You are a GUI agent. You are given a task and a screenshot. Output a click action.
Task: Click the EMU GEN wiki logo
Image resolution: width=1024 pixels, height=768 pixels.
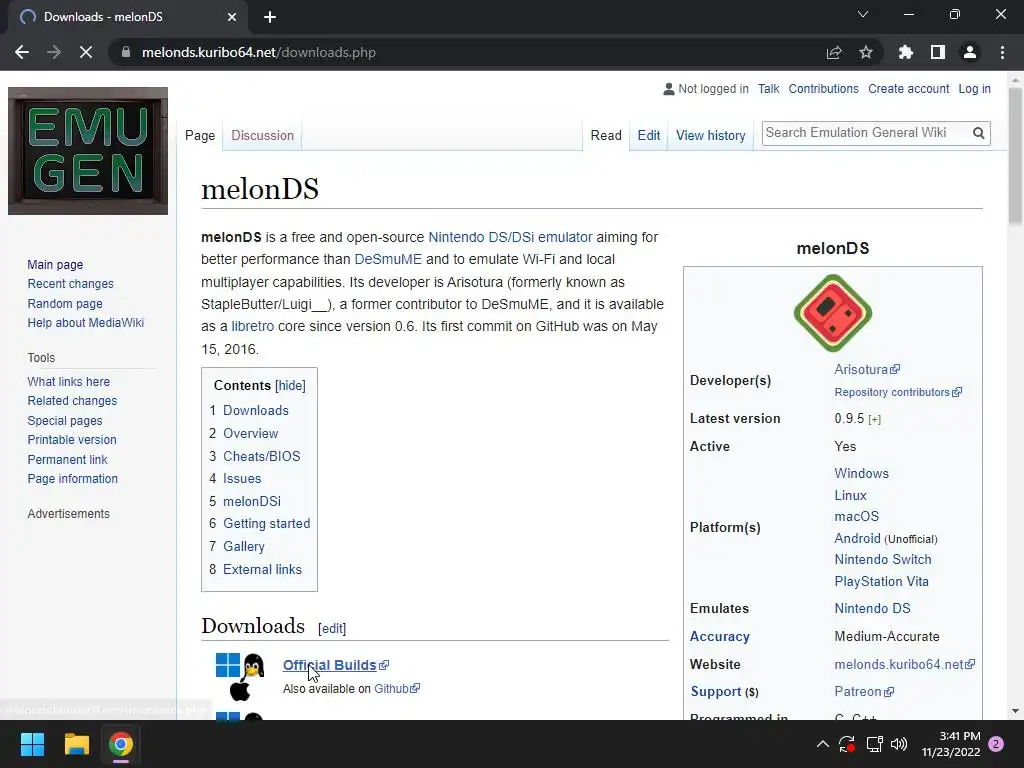point(88,151)
